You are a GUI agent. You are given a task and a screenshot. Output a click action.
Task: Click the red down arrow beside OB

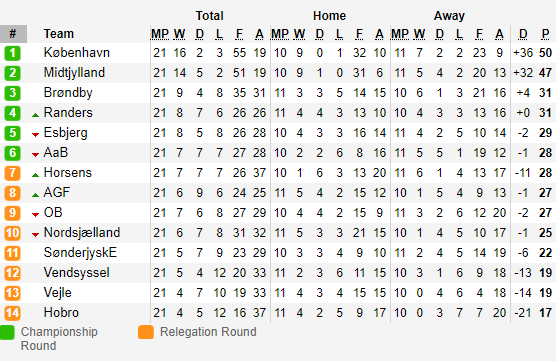[x=35, y=215]
